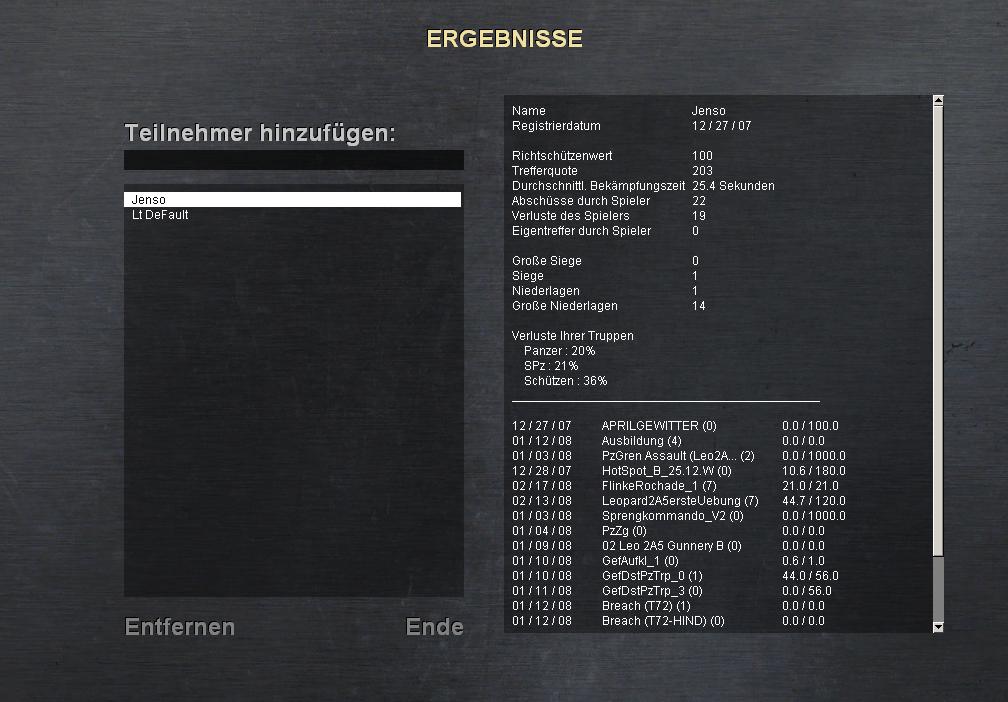Click in the Teilnehmer hinzufügen text field

point(293,160)
